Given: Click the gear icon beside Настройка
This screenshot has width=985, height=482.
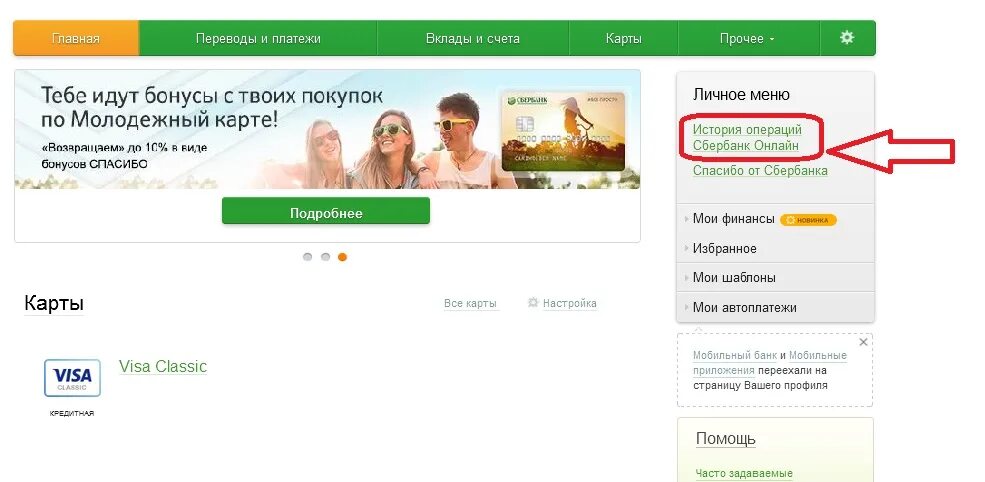Looking at the screenshot, I should [x=533, y=303].
